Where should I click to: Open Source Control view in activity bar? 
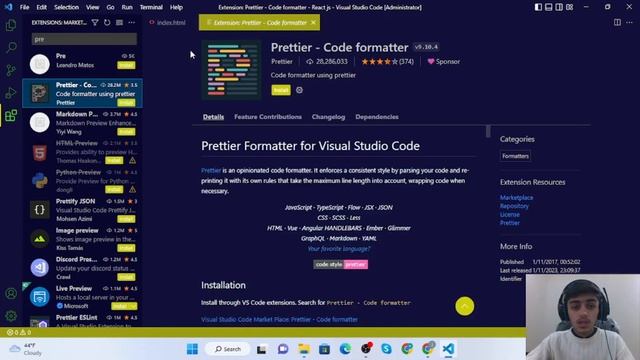(x=11, y=70)
